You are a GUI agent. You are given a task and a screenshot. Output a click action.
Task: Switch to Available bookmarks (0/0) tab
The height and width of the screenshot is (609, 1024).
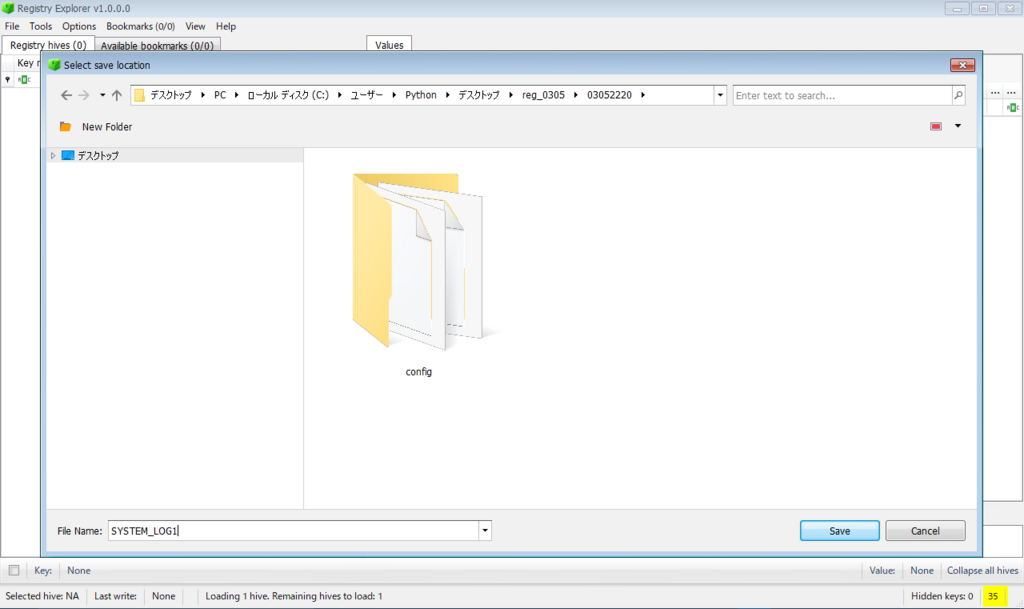click(x=157, y=46)
